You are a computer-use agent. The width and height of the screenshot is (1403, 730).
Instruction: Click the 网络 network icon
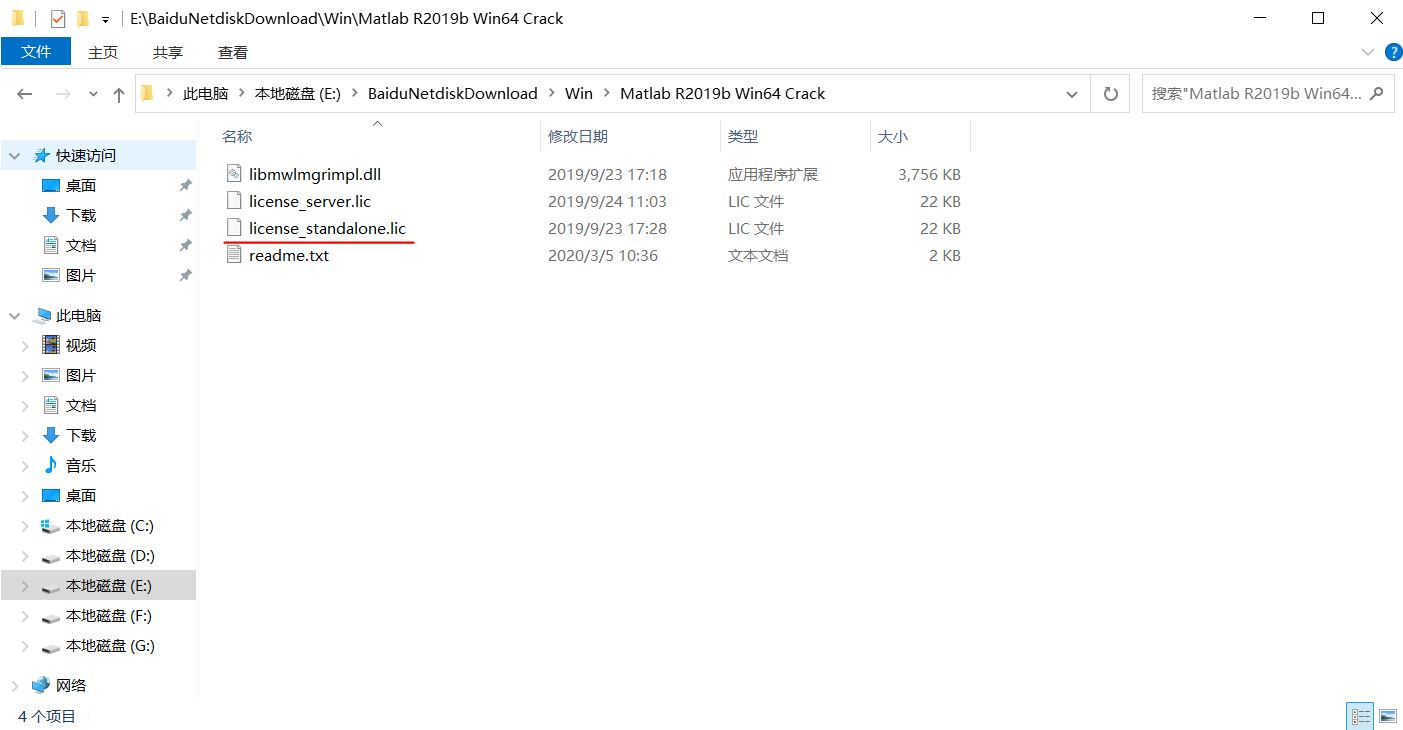[41, 685]
